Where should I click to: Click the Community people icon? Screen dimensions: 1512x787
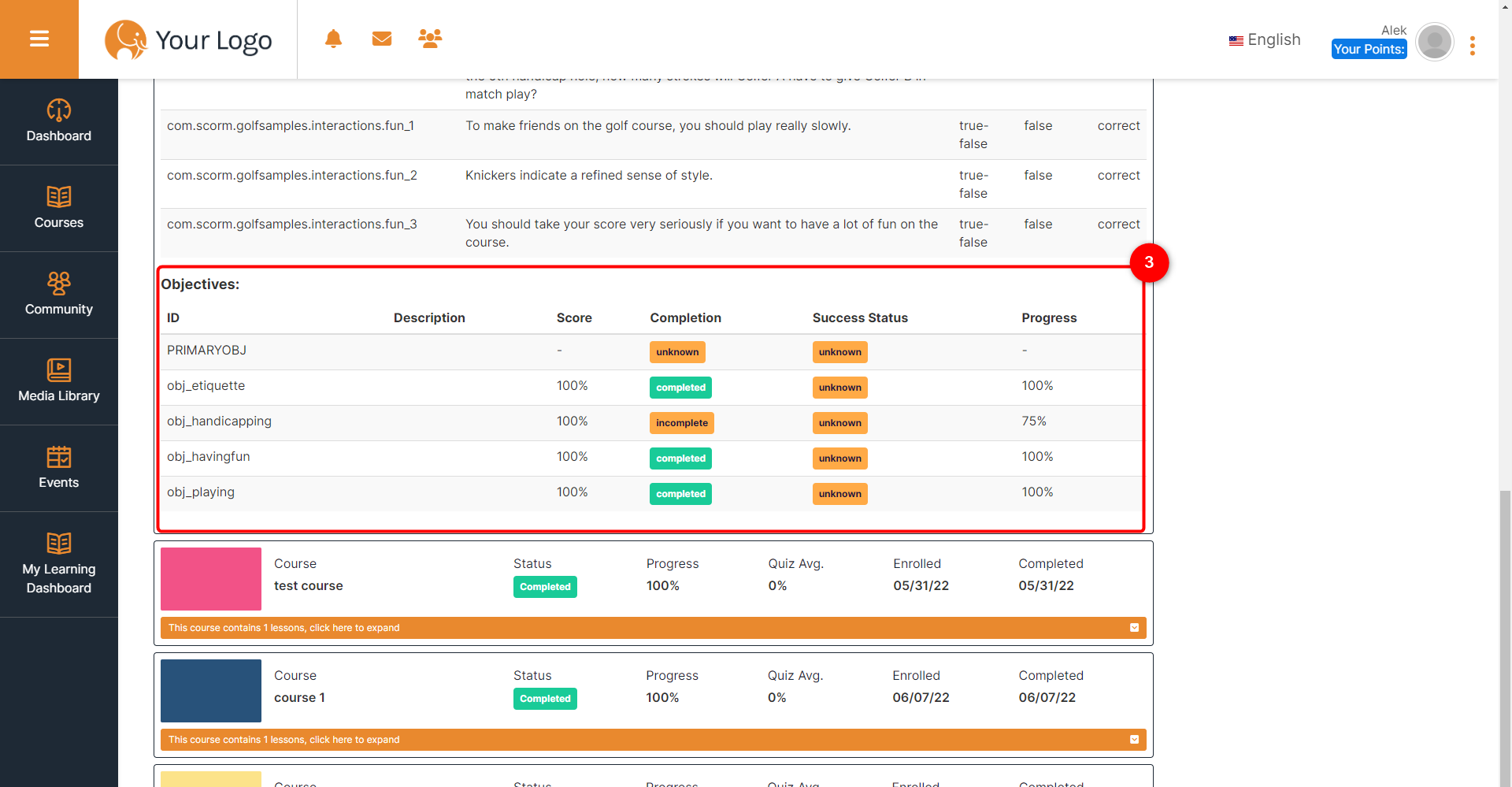(x=59, y=283)
